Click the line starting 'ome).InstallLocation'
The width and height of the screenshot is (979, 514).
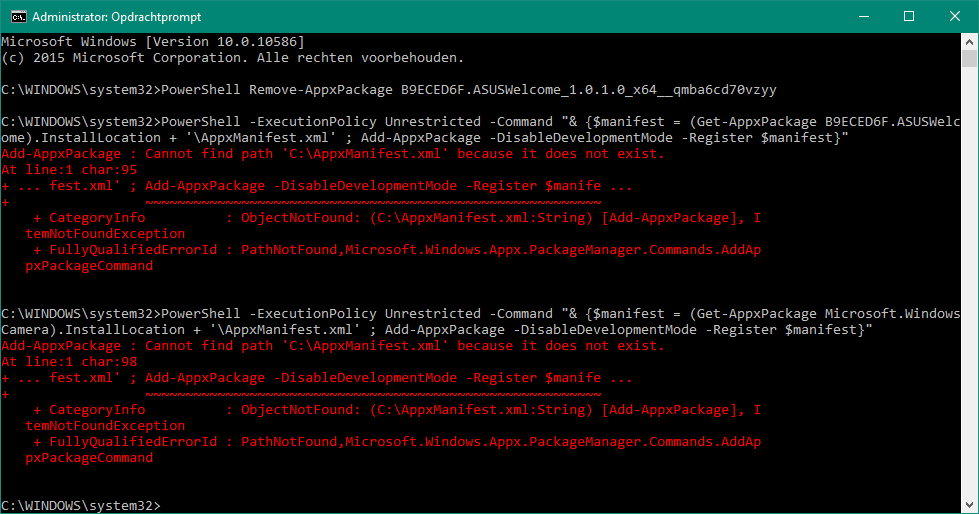[425, 138]
